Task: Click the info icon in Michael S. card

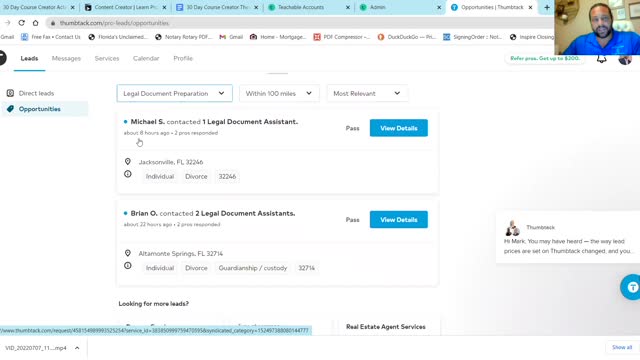Action: click(x=128, y=174)
